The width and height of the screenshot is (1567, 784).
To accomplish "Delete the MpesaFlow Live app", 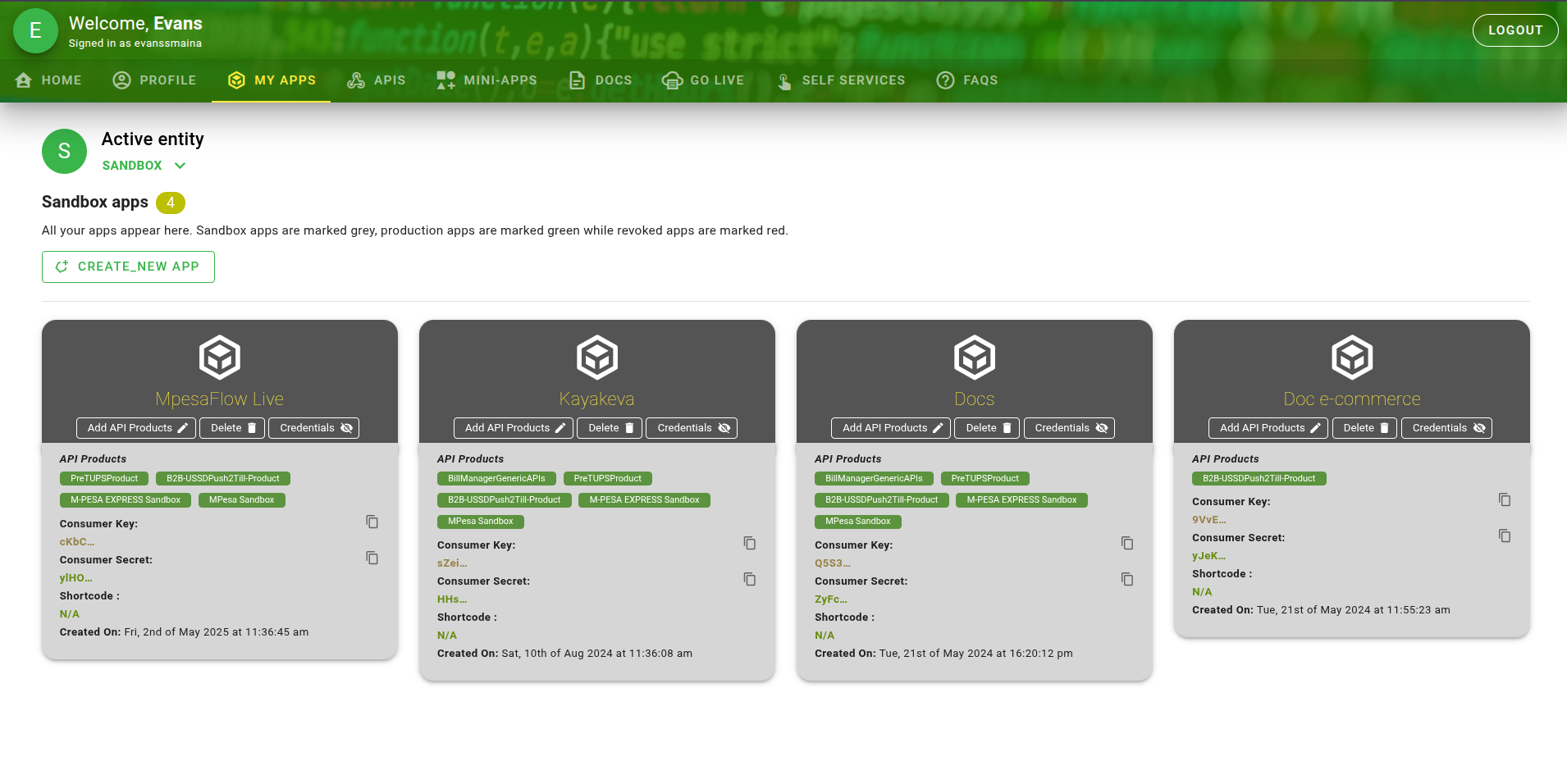I will [x=232, y=428].
